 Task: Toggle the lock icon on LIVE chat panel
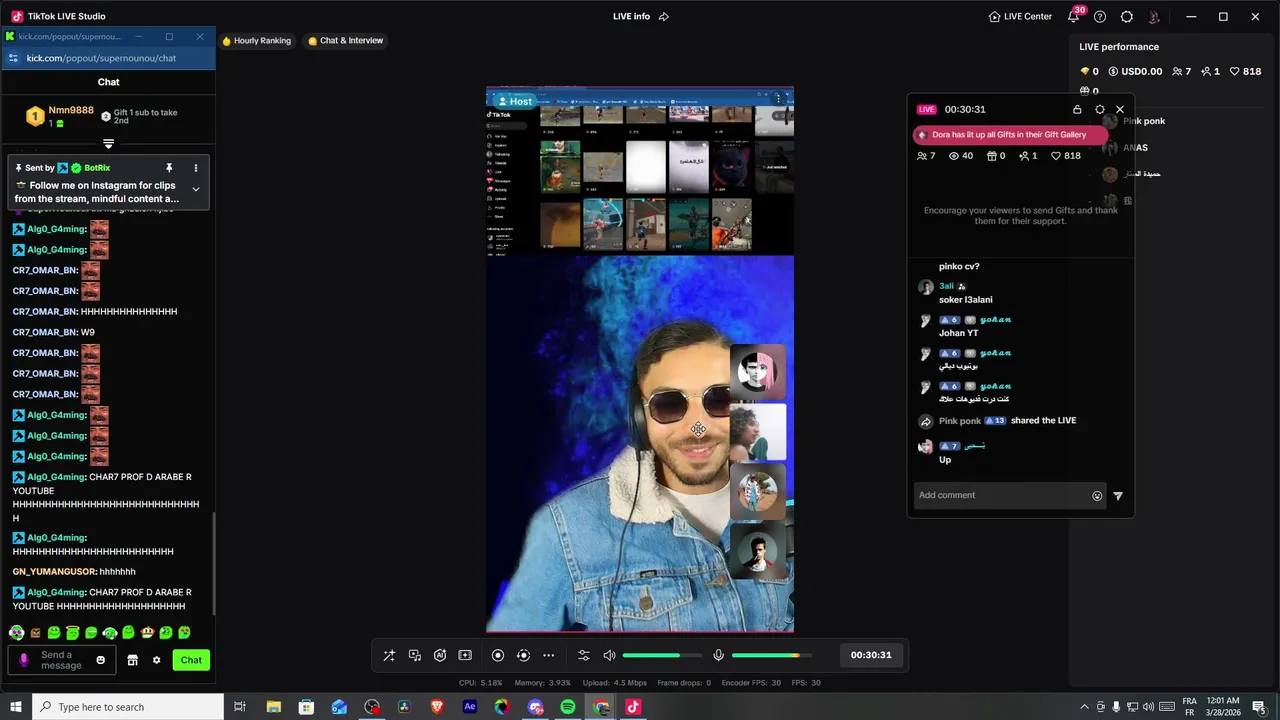pos(1077,109)
